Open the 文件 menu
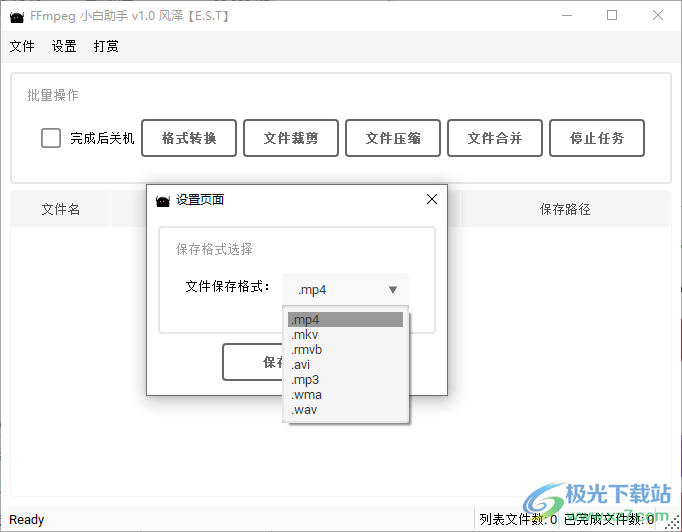This screenshot has width=682, height=532. (x=22, y=46)
